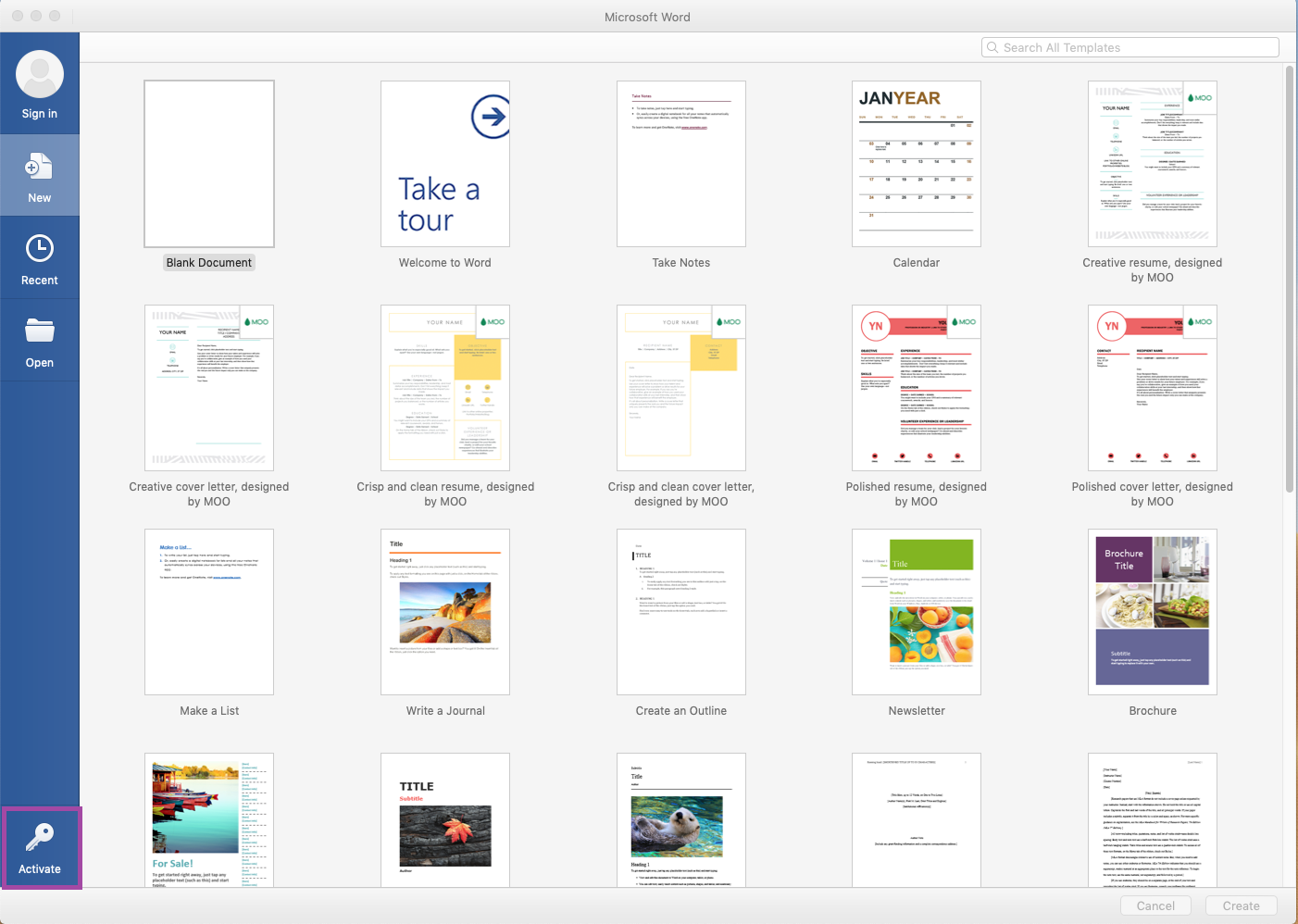Select the red leaf TITLE template thumbnail

pyautogui.click(x=445, y=820)
